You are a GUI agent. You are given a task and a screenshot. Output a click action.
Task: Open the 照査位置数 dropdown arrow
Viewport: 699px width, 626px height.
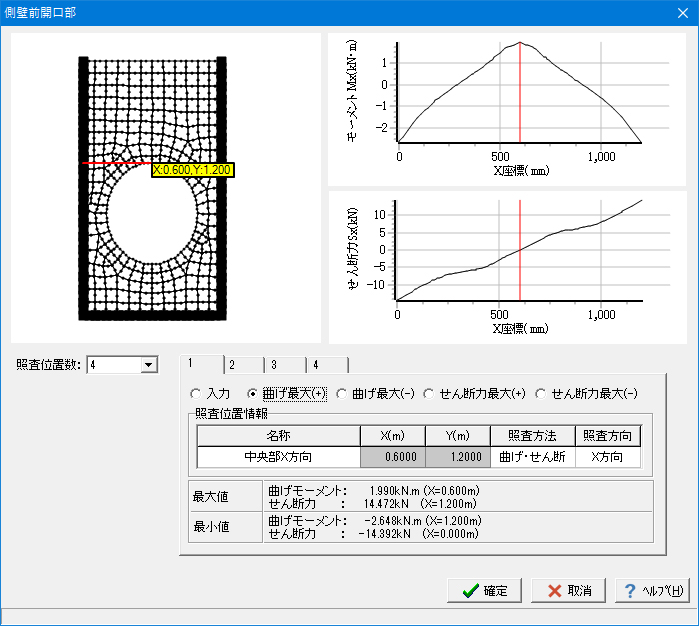149,365
